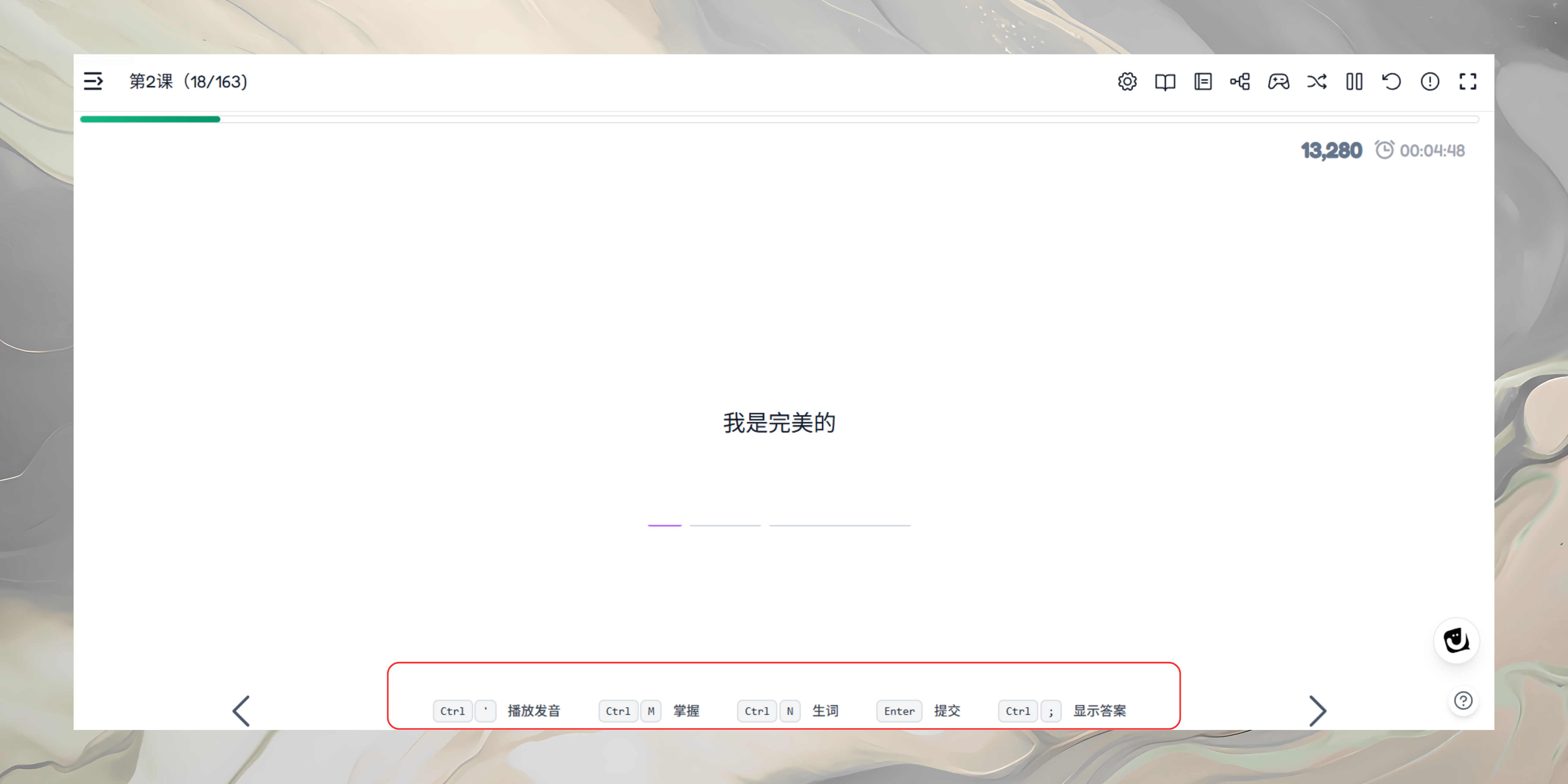Pause the session with pause icon
1568x784 pixels.
click(x=1354, y=81)
